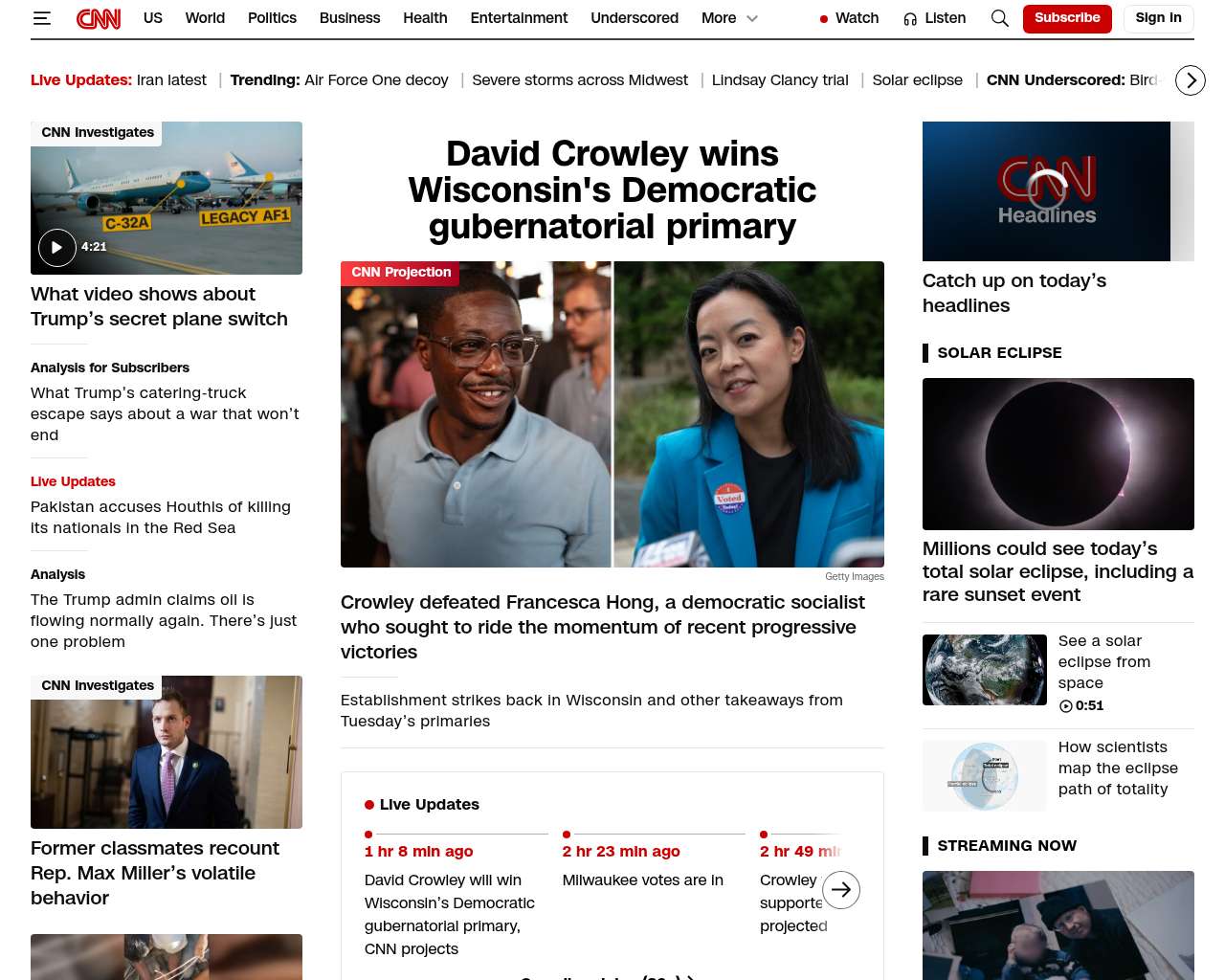The width and height of the screenshot is (1225, 980).
Task: Open 1 hr 8 min ago update
Action: click(x=419, y=852)
